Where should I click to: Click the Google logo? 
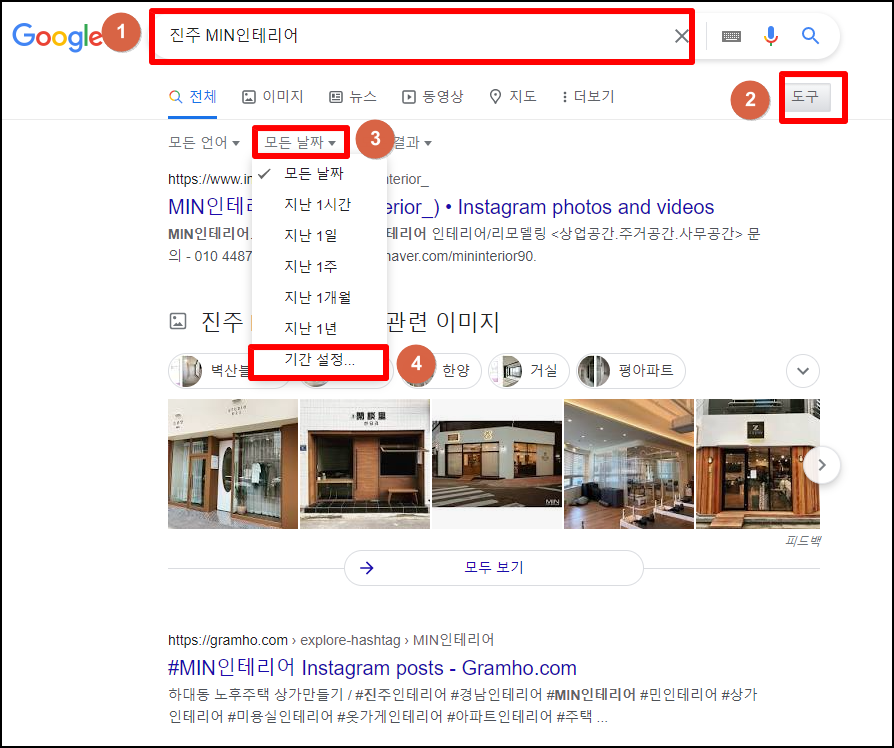point(57,36)
